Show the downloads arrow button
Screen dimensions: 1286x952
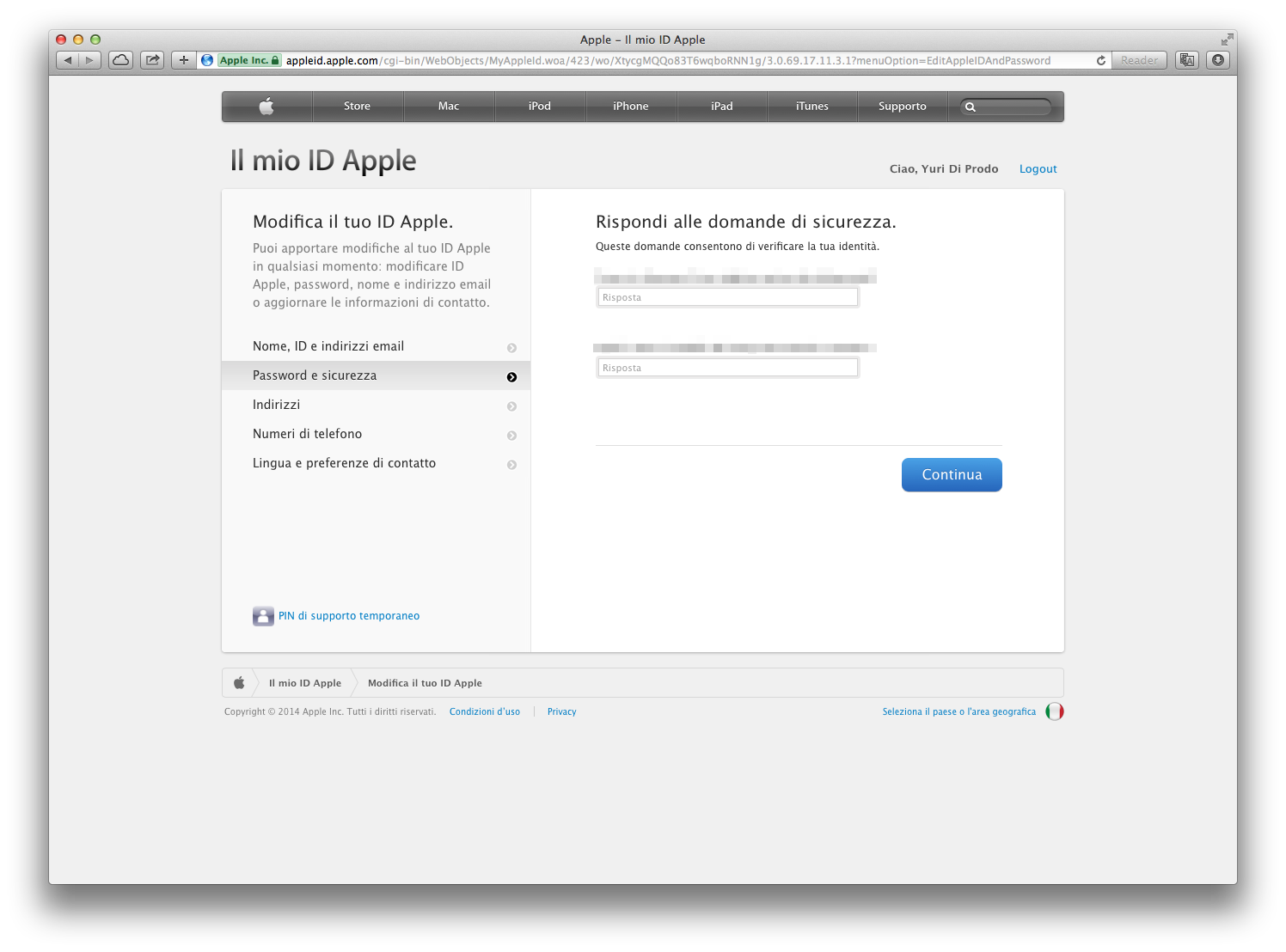pyautogui.click(x=1218, y=60)
